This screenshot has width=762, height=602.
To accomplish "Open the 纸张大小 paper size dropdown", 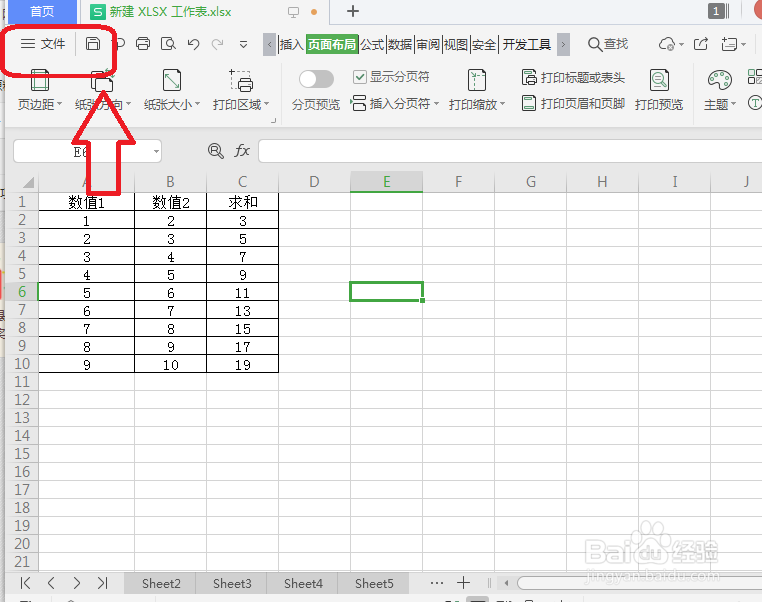I will 172,90.
